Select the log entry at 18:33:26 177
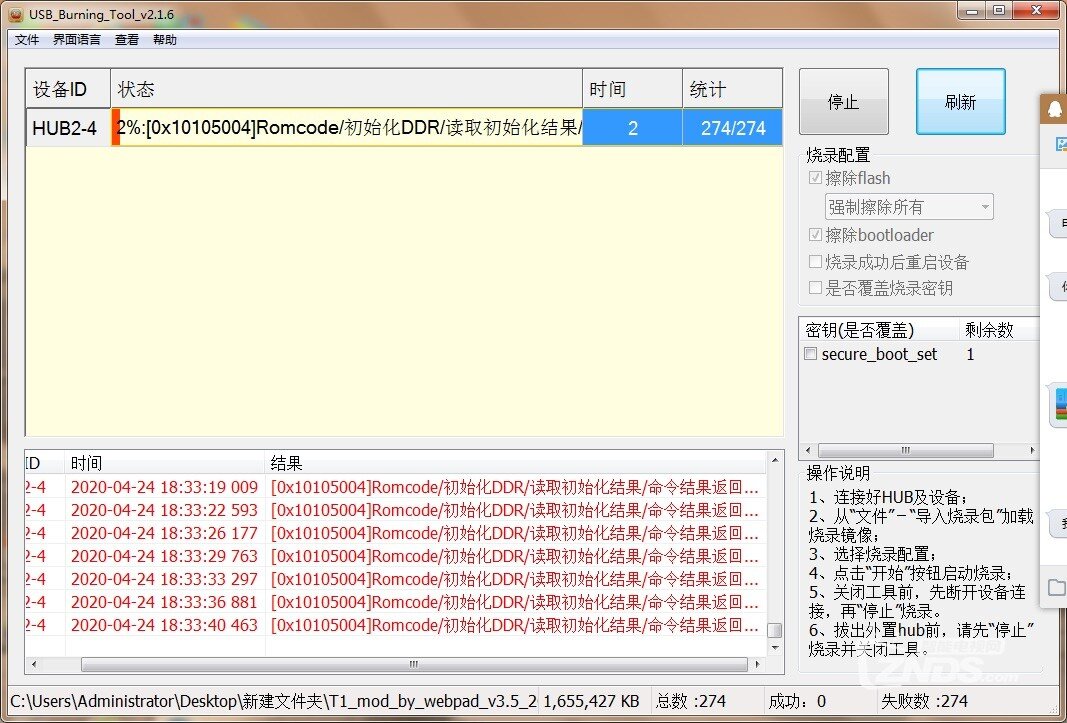Screen dimensions: 1067x723 395,533
